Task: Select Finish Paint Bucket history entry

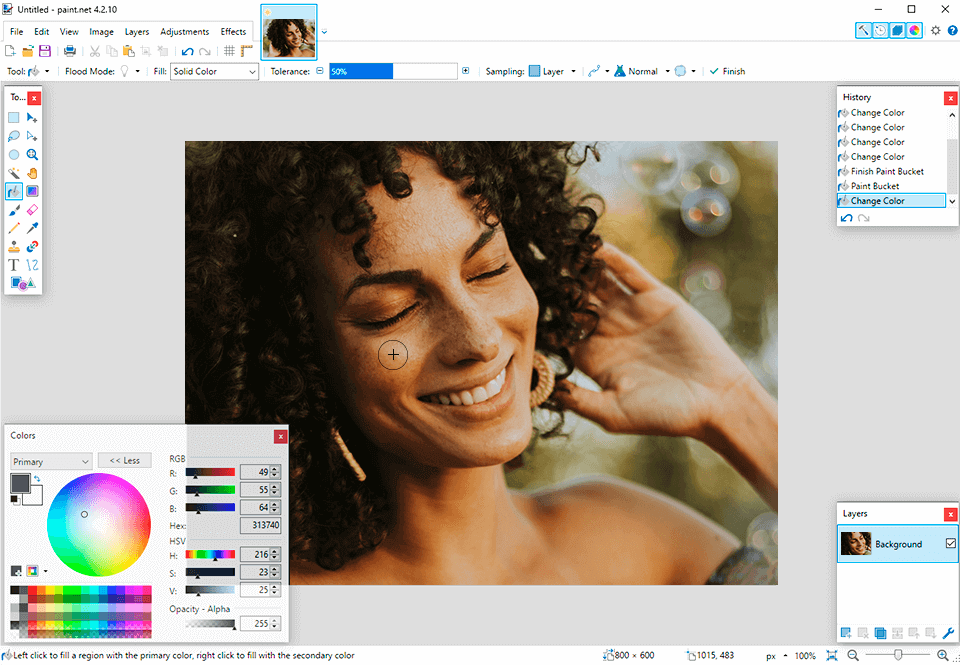Action: point(887,171)
